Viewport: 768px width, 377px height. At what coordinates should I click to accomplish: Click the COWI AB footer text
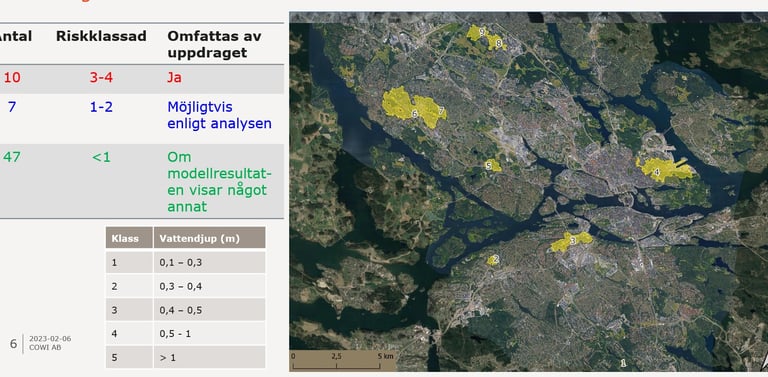45,348
